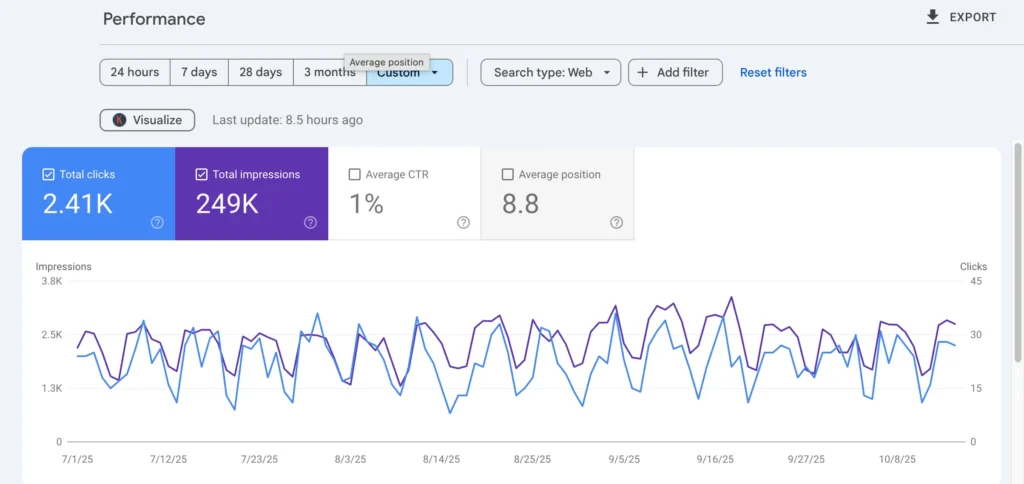Click the plus icon in Add filter
The image size is (1024, 484).
(x=642, y=73)
